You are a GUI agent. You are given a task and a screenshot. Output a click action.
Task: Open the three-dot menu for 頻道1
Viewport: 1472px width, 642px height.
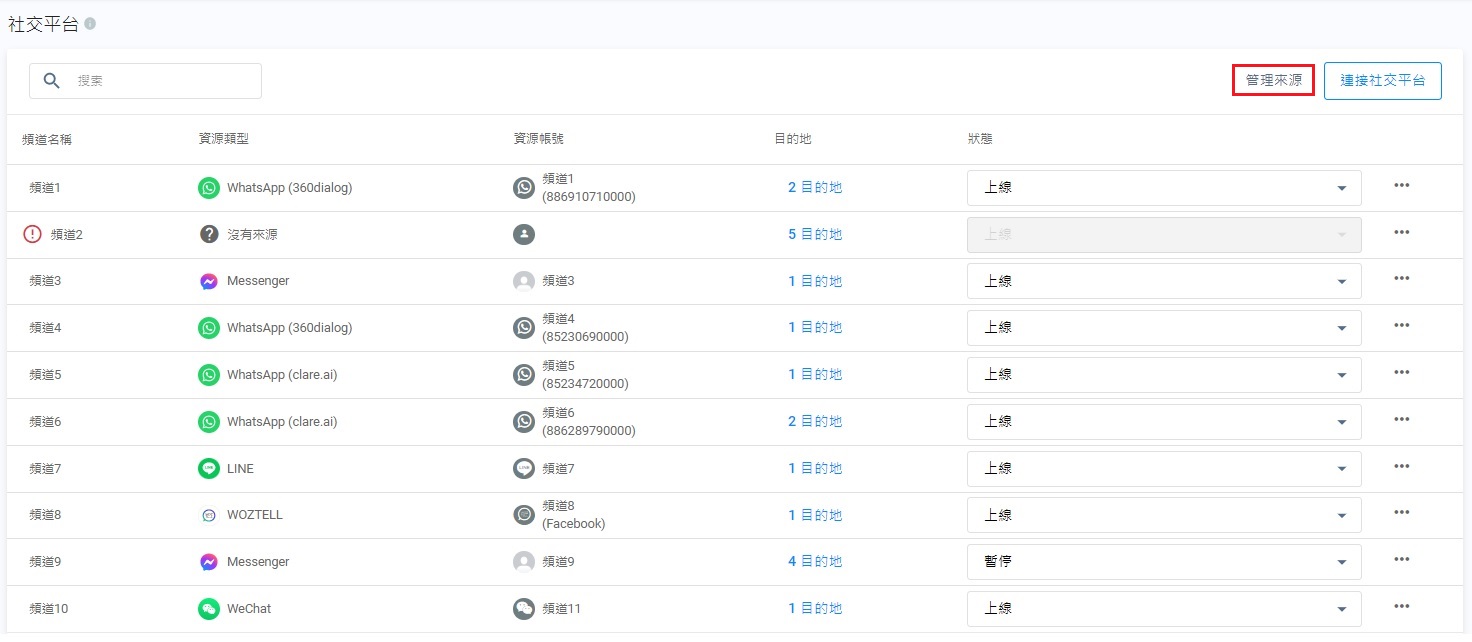click(x=1401, y=186)
